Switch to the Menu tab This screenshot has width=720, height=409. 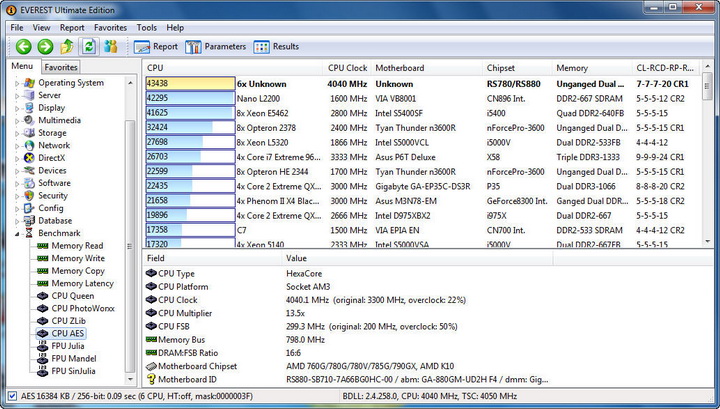(x=22, y=66)
